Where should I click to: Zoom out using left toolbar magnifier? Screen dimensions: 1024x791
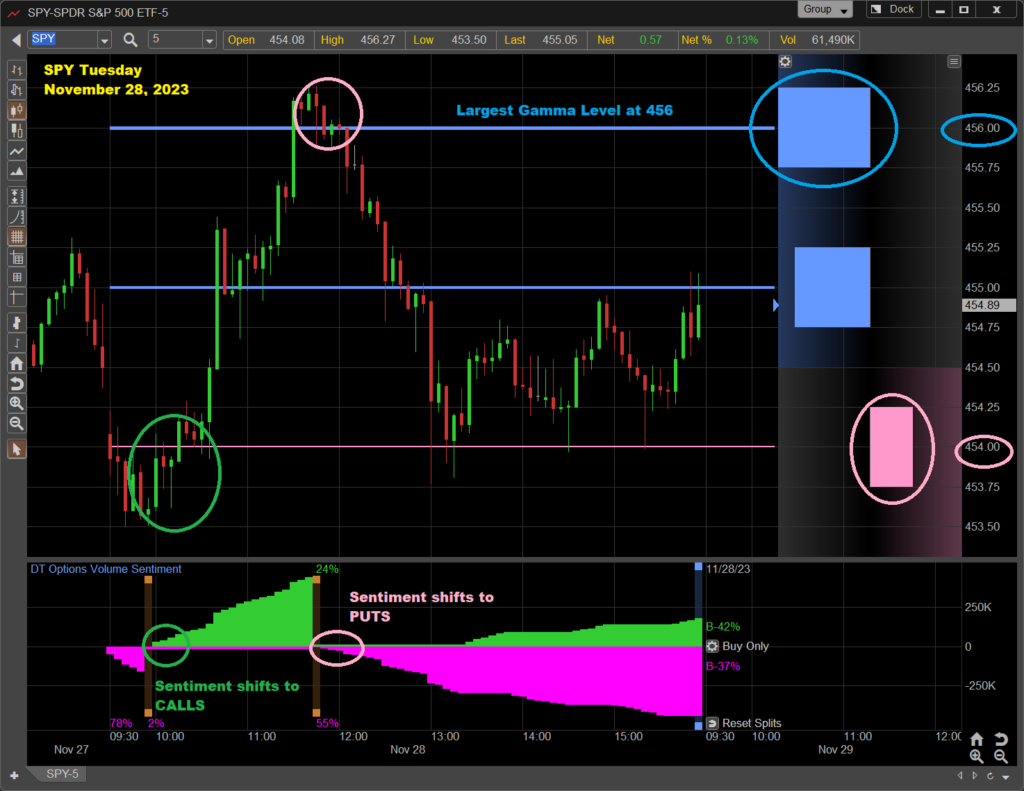click(x=16, y=423)
